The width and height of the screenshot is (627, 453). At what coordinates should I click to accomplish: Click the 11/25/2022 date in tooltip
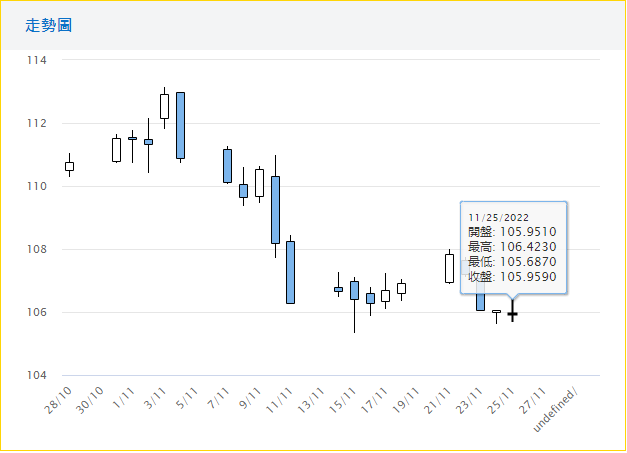tap(498, 217)
